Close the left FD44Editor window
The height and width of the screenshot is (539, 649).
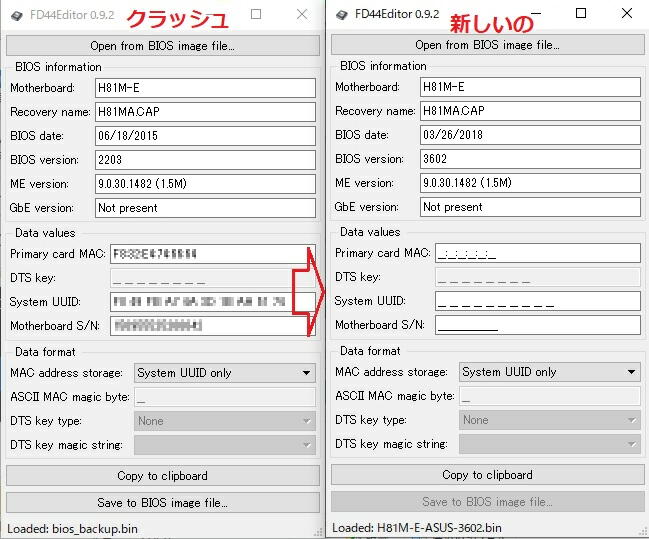[302, 14]
